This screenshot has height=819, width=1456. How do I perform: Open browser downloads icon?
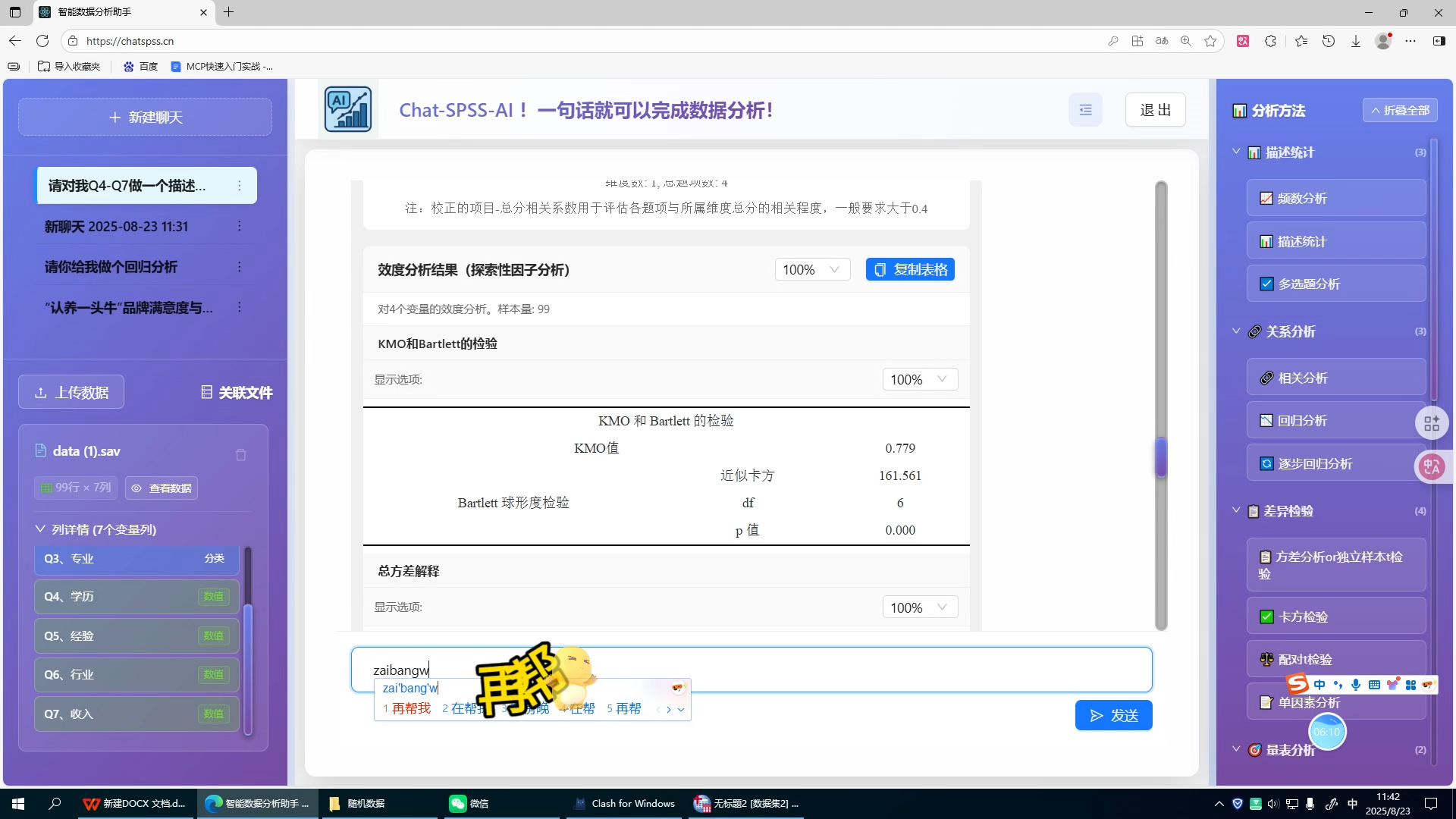click(x=1356, y=41)
